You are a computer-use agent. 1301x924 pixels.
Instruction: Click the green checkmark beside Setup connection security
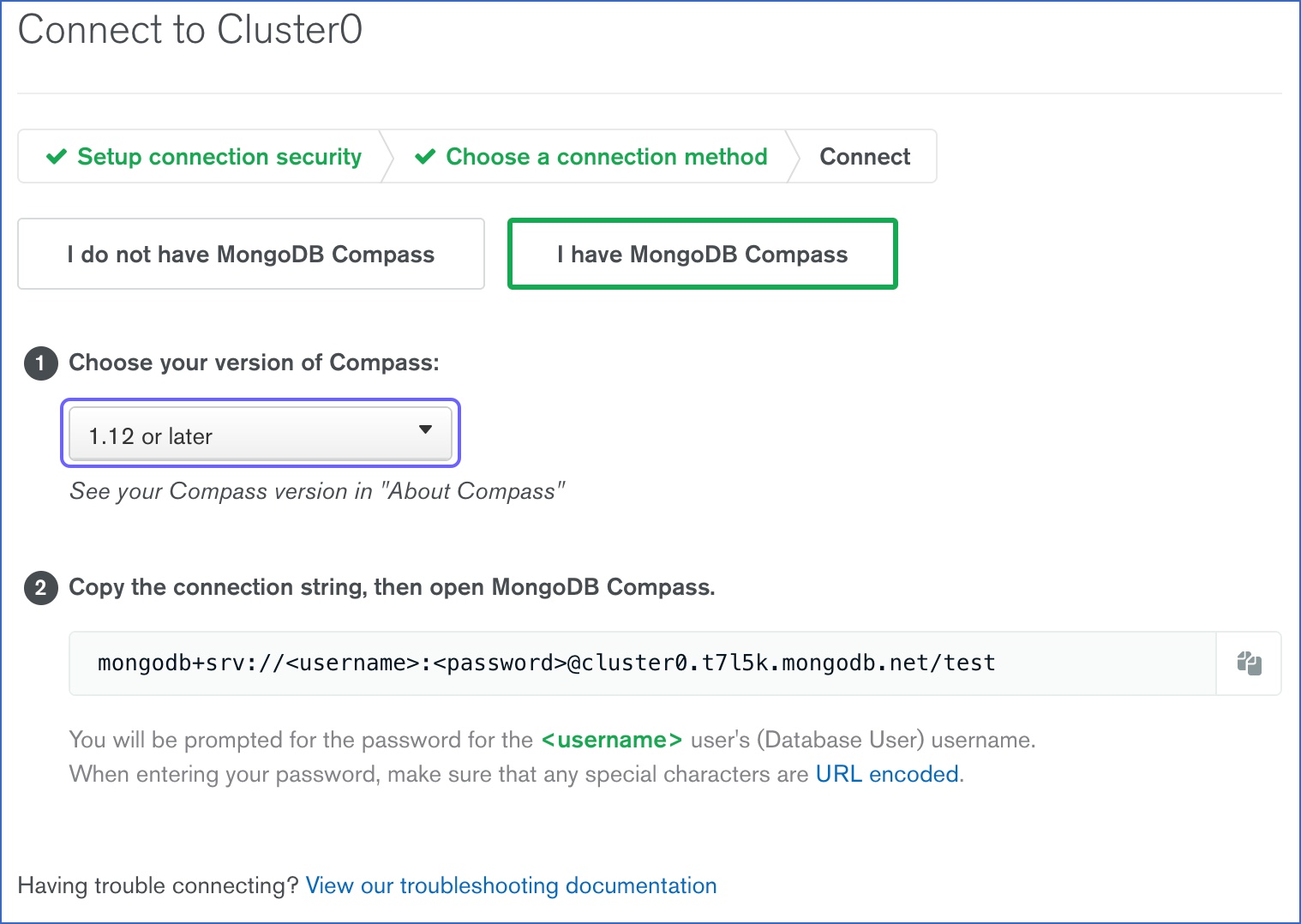coord(57,156)
